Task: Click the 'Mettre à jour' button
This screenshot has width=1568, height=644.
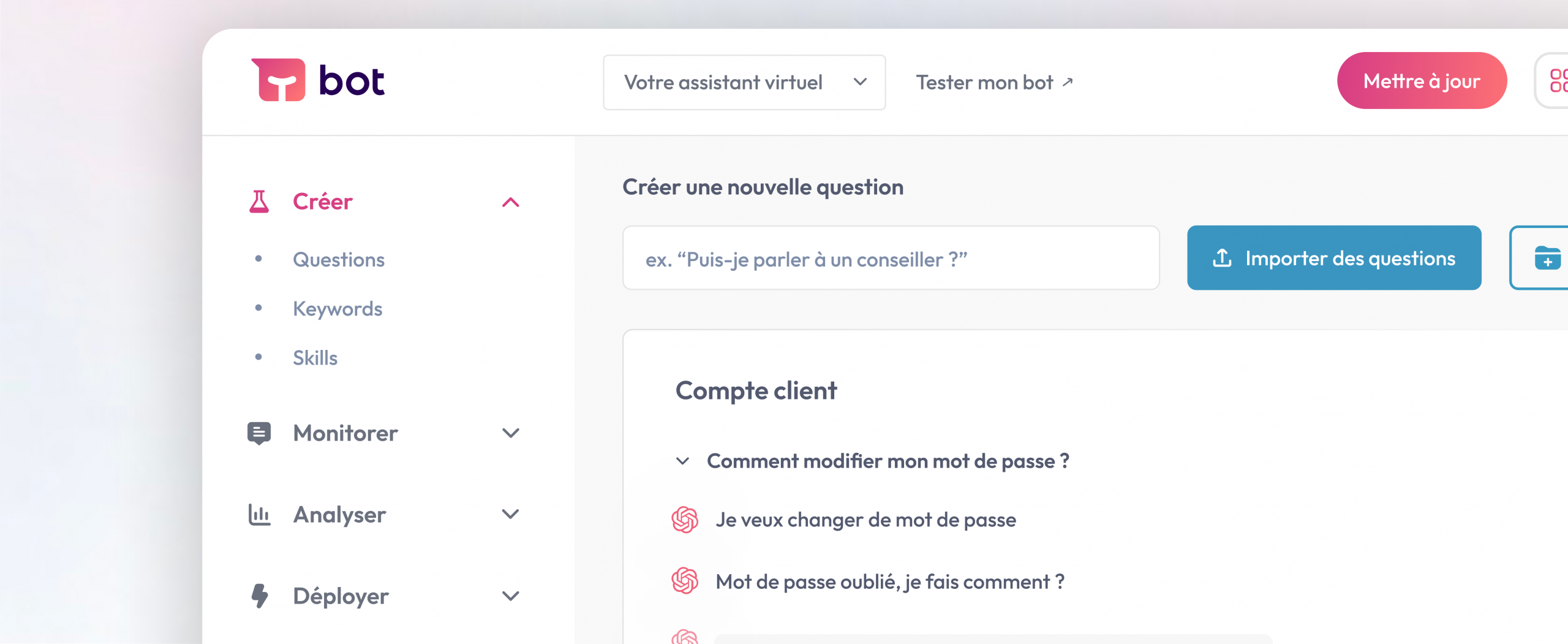Action: coord(1422,81)
